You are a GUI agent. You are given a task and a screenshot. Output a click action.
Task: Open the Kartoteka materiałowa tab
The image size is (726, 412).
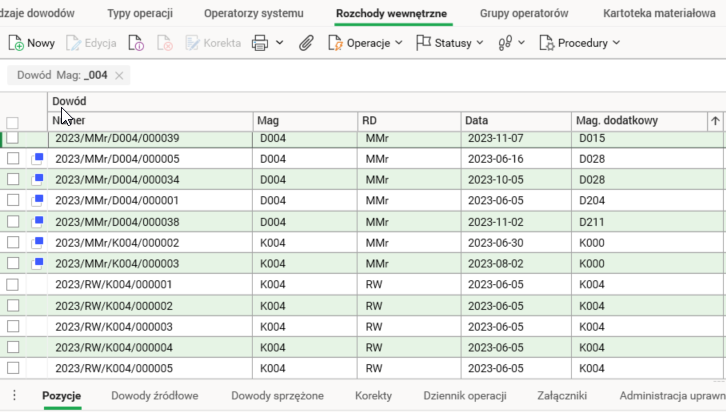pos(659,13)
